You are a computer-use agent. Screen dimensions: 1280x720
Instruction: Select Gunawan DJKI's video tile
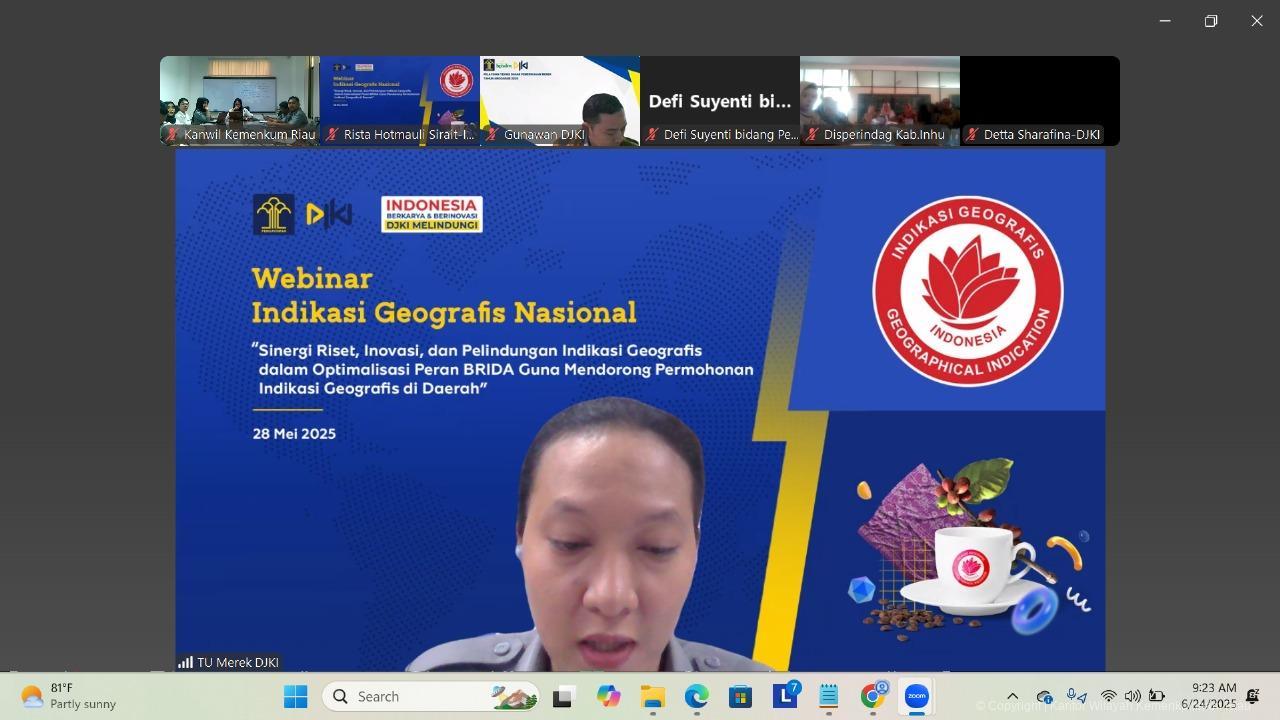(x=560, y=100)
